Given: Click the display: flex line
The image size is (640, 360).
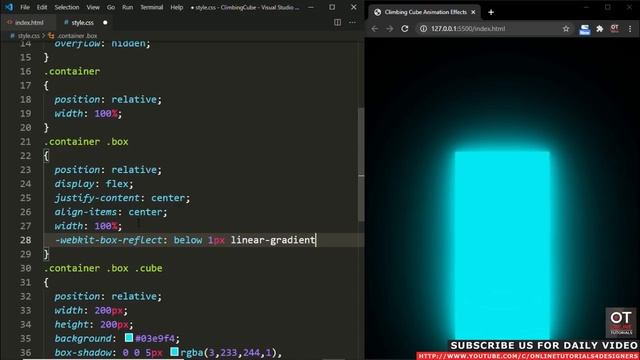Looking at the screenshot, I should tap(94, 184).
